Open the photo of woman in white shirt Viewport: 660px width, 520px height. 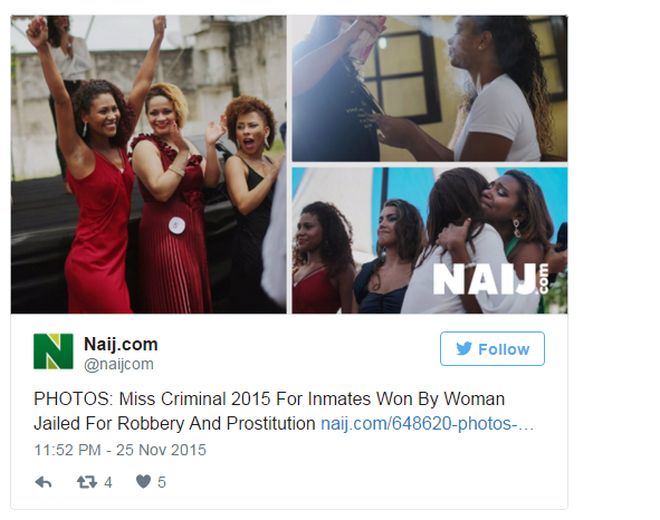tap(430, 88)
